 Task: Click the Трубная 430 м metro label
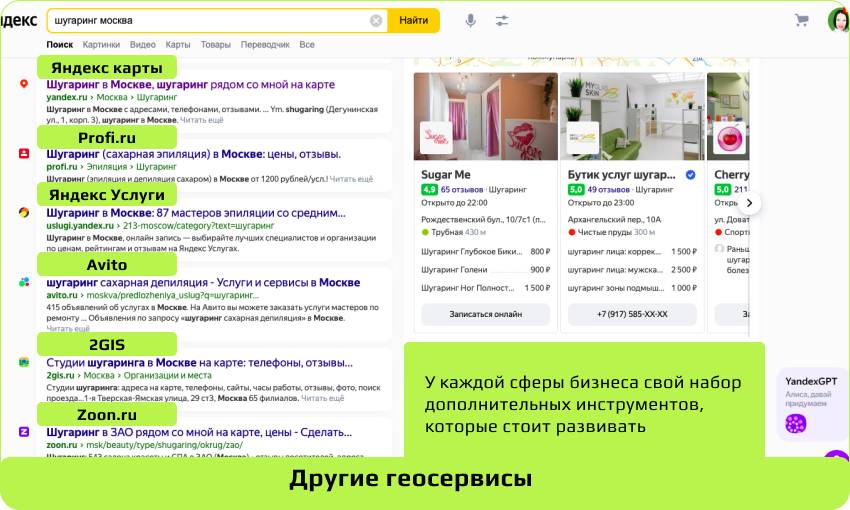(x=454, y=232)
